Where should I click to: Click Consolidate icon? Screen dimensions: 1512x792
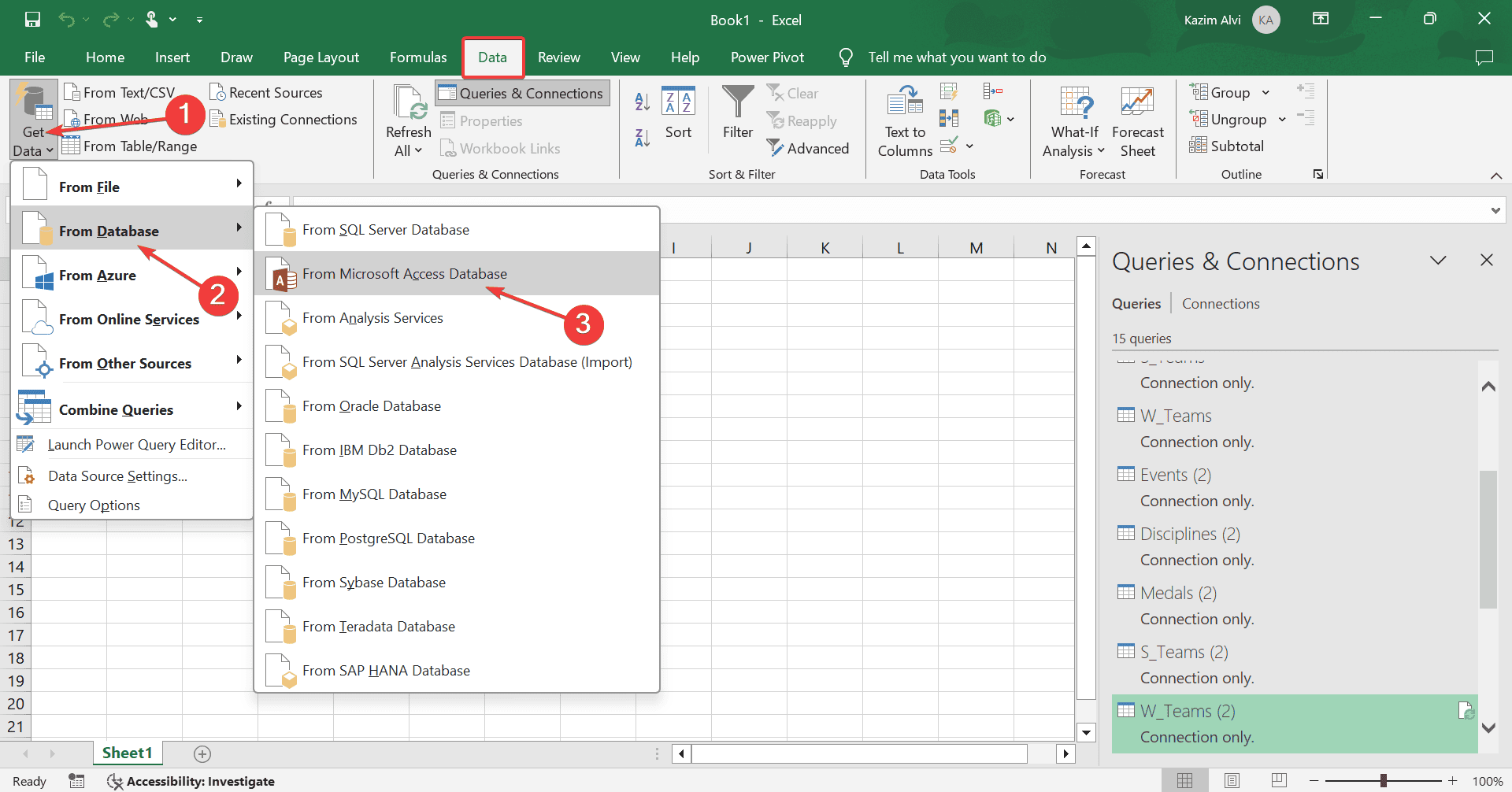point(993,91)
